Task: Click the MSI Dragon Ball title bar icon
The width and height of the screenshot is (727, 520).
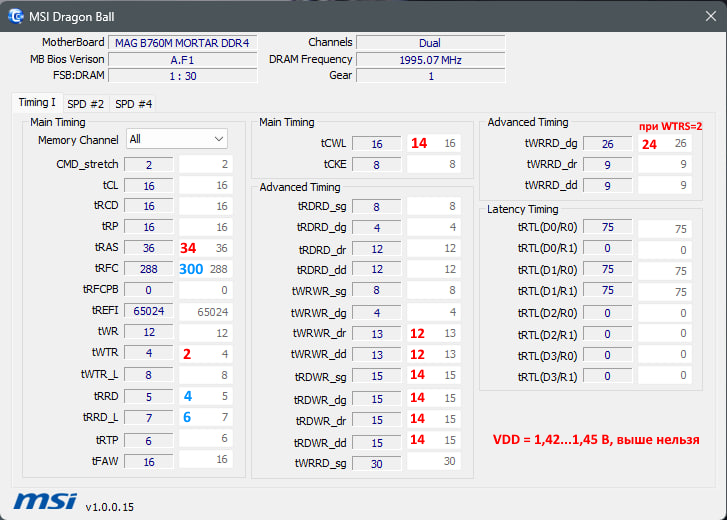Action: 16,16
